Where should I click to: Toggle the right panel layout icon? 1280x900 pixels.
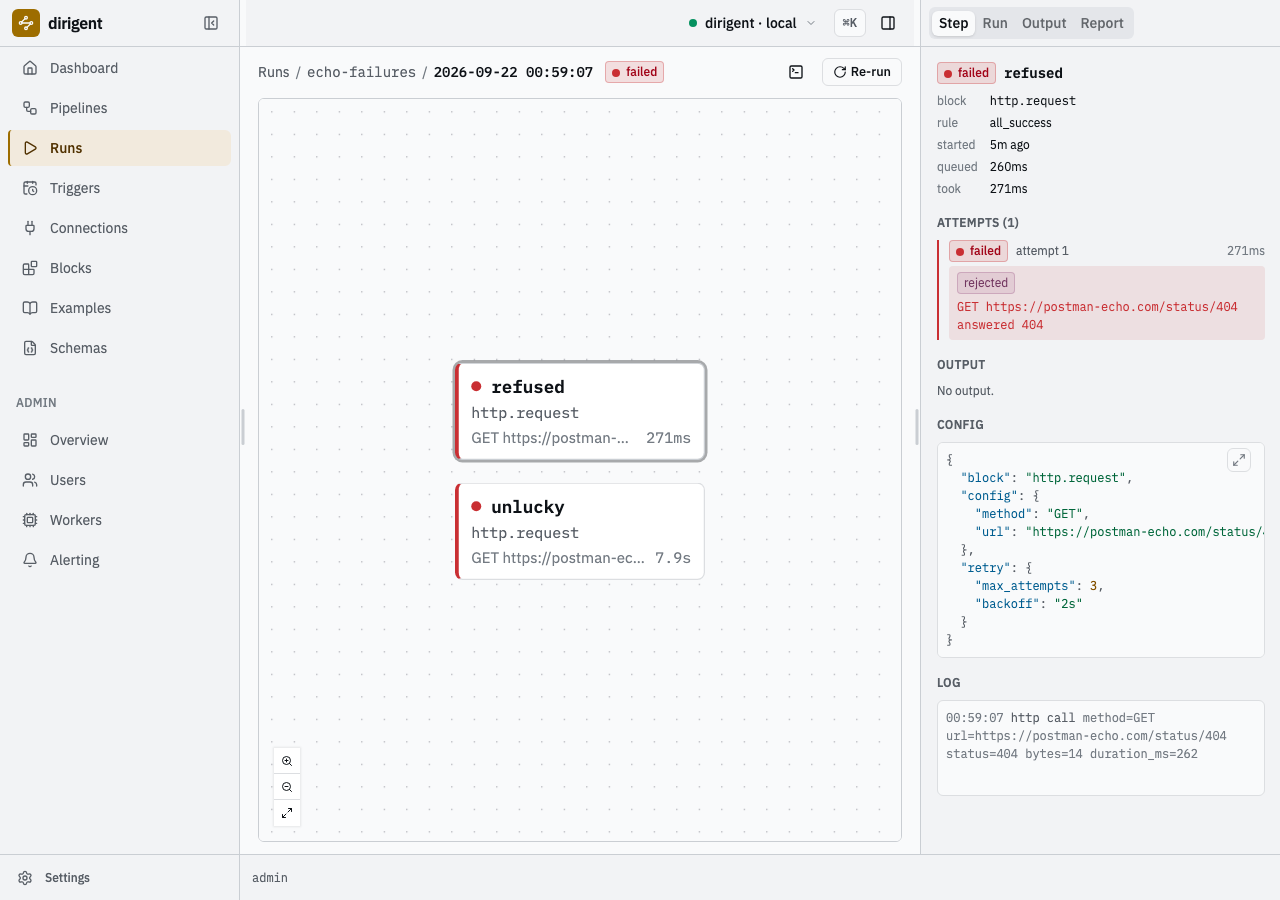(x=888, y=23)
